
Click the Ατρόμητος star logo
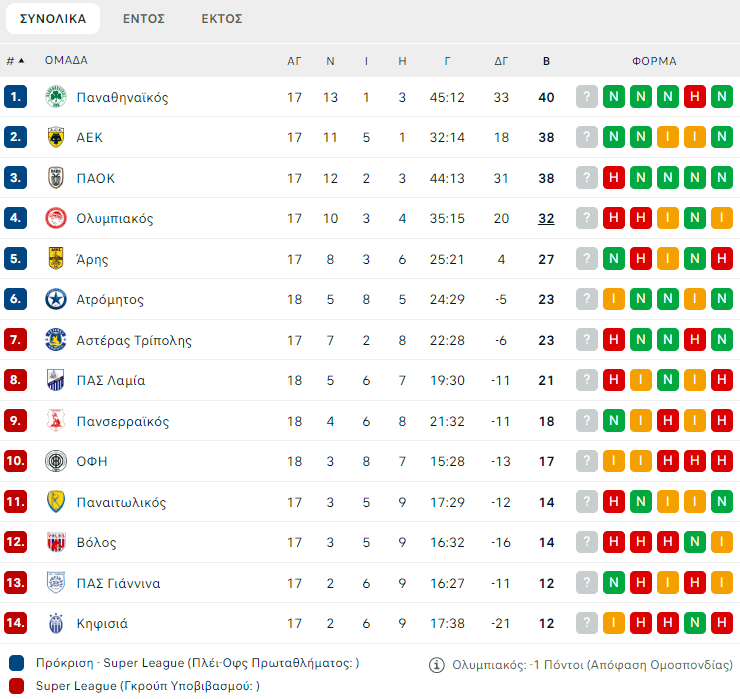click(x=55, y=299)
